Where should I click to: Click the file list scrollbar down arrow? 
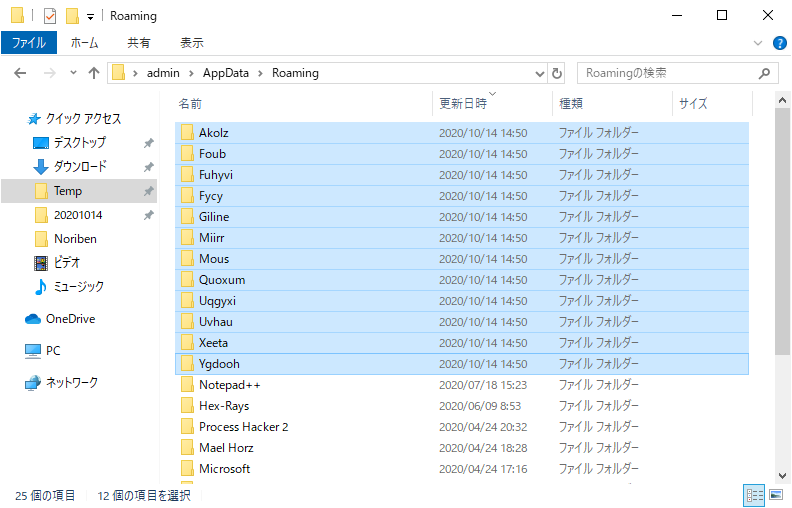pos(782,475)
